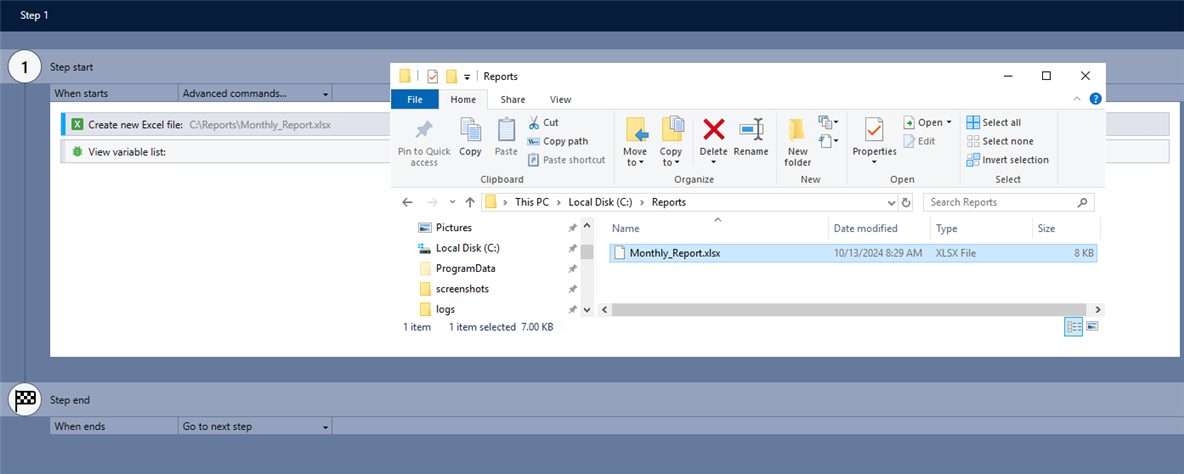Click the red Delete icon
1184x474 pixels.
pyautogui.click(x=713, y=130)
